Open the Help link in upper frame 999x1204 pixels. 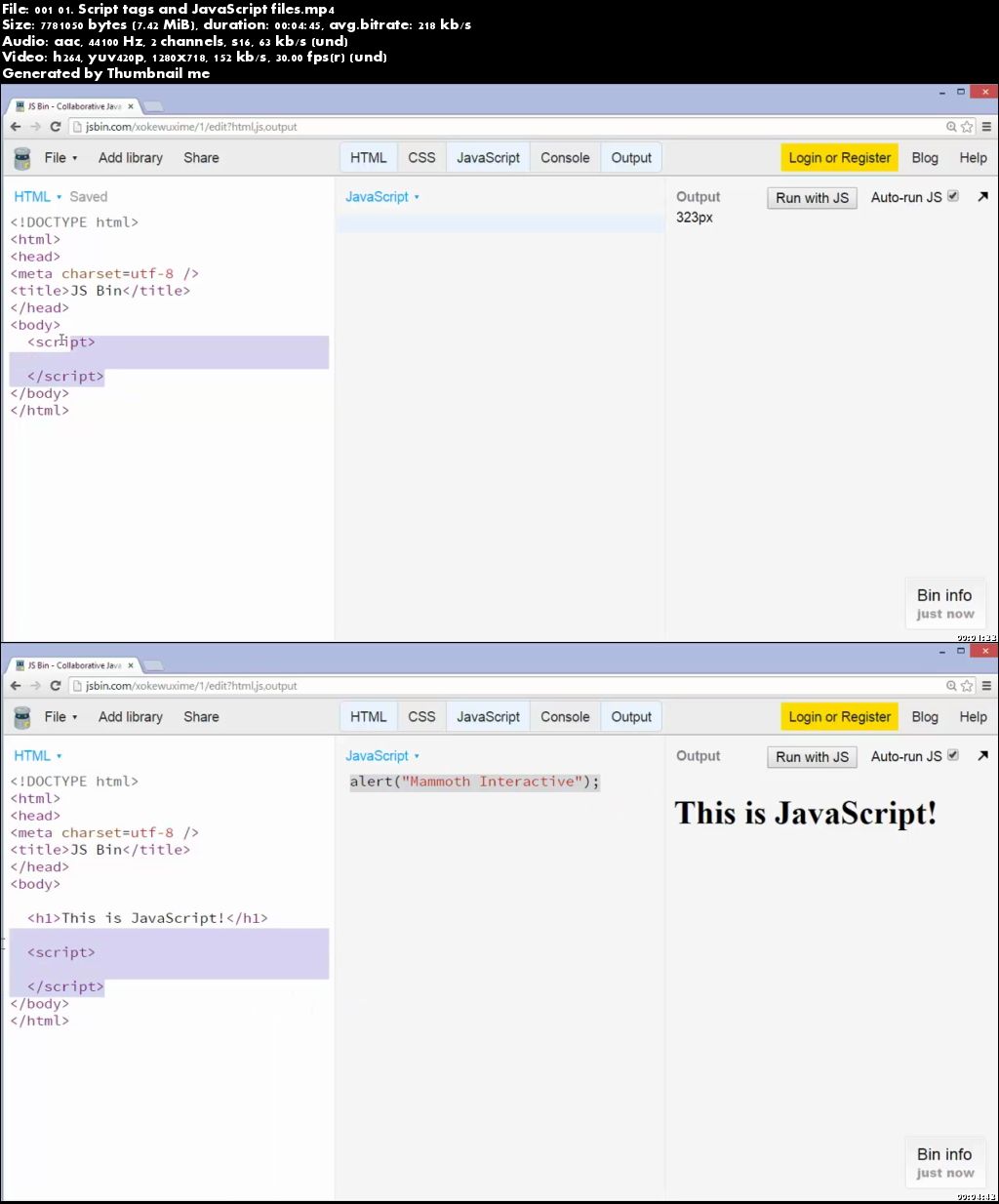973,158
